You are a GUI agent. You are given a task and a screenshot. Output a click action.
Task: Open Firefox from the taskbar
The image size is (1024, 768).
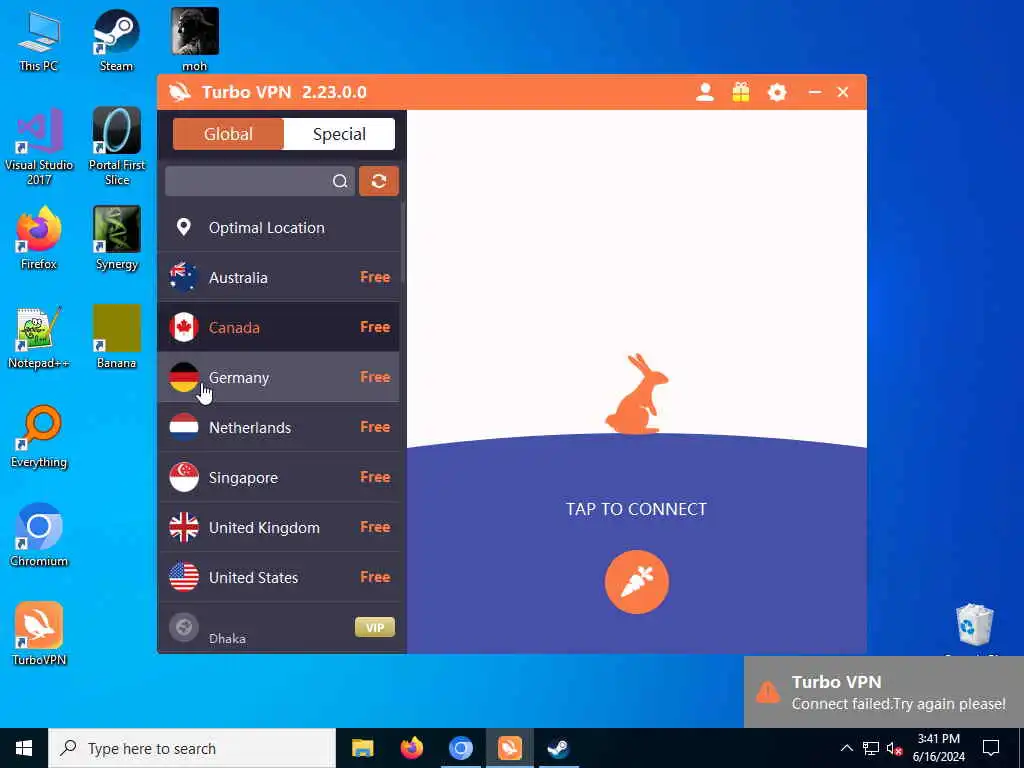pos(411,748)
